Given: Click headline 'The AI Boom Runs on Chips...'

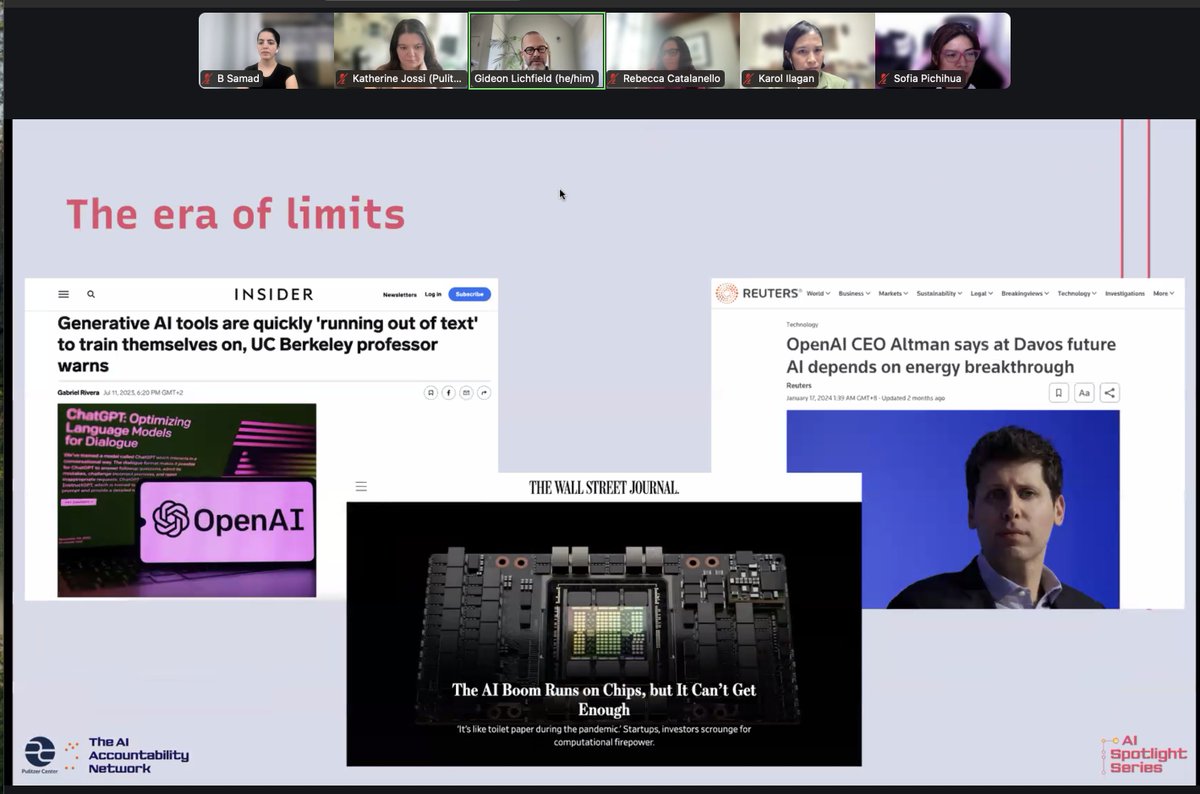Looking at the screenshot, I should (x=604, y=699).
